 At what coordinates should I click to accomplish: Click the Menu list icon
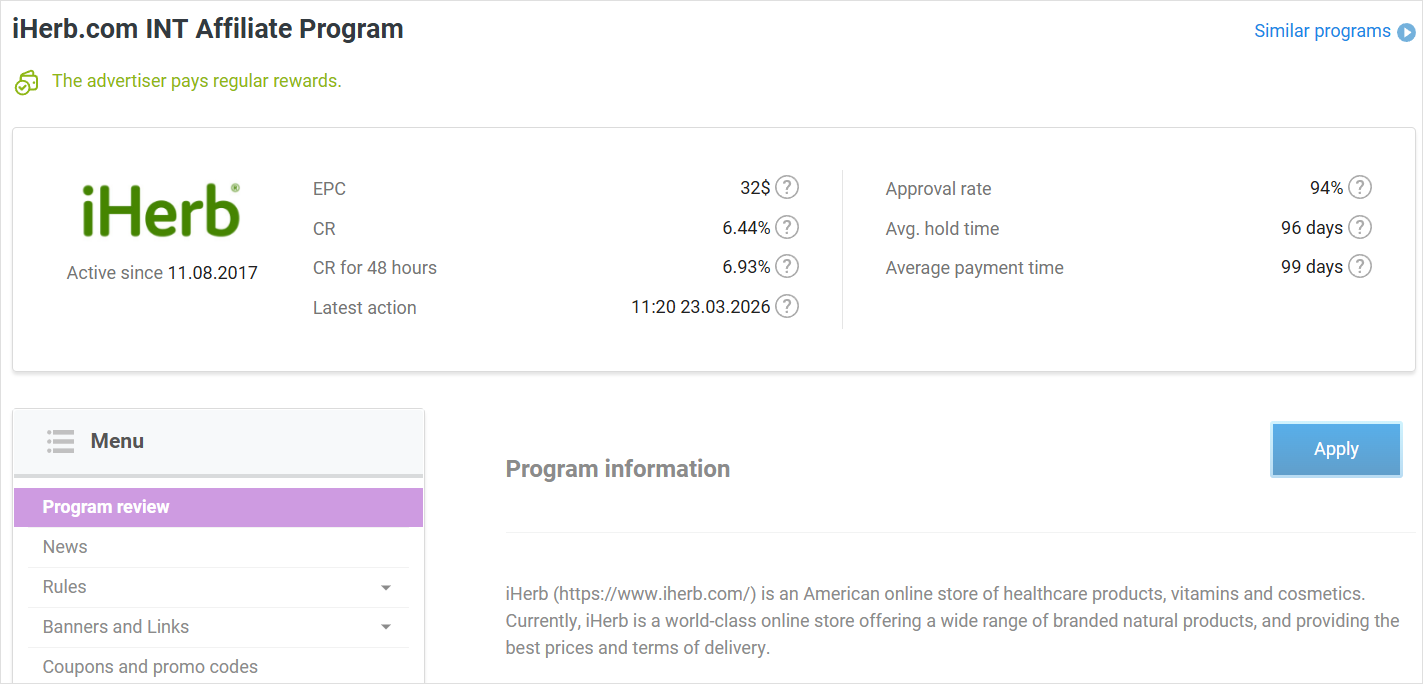point(61,441)
